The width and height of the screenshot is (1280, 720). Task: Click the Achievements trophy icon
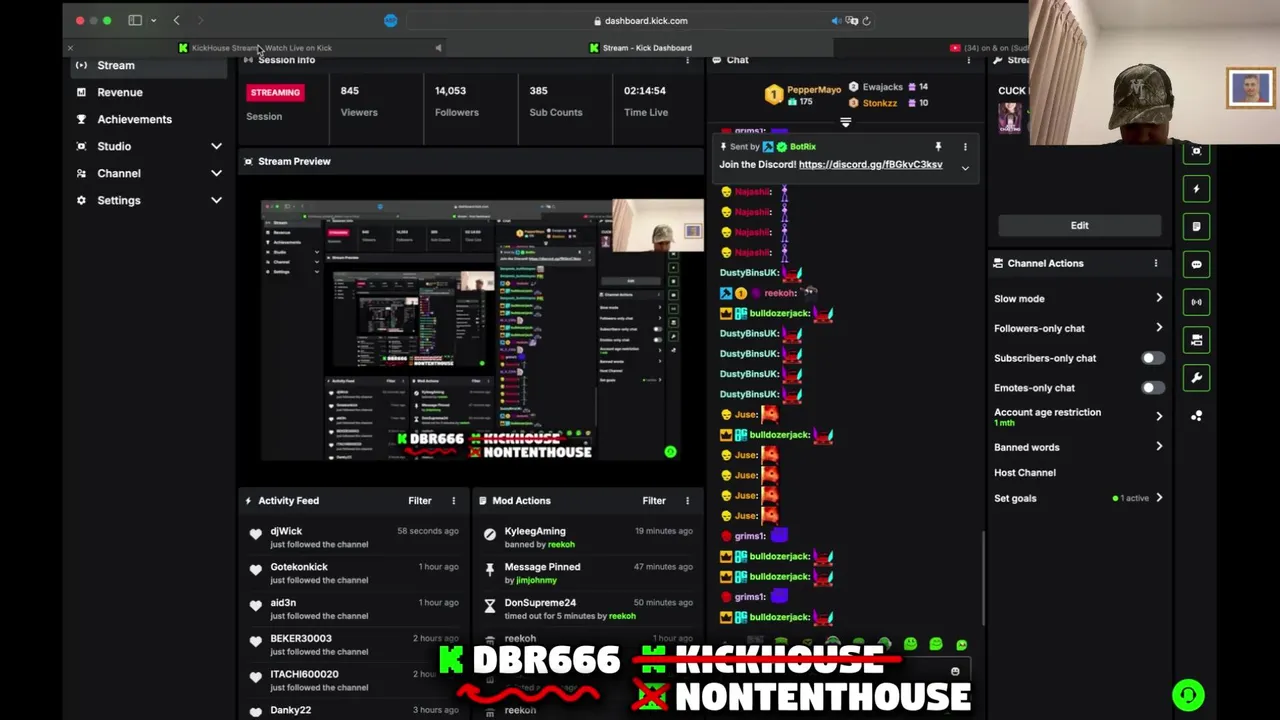pyautogui.click(x=82, y=119)
